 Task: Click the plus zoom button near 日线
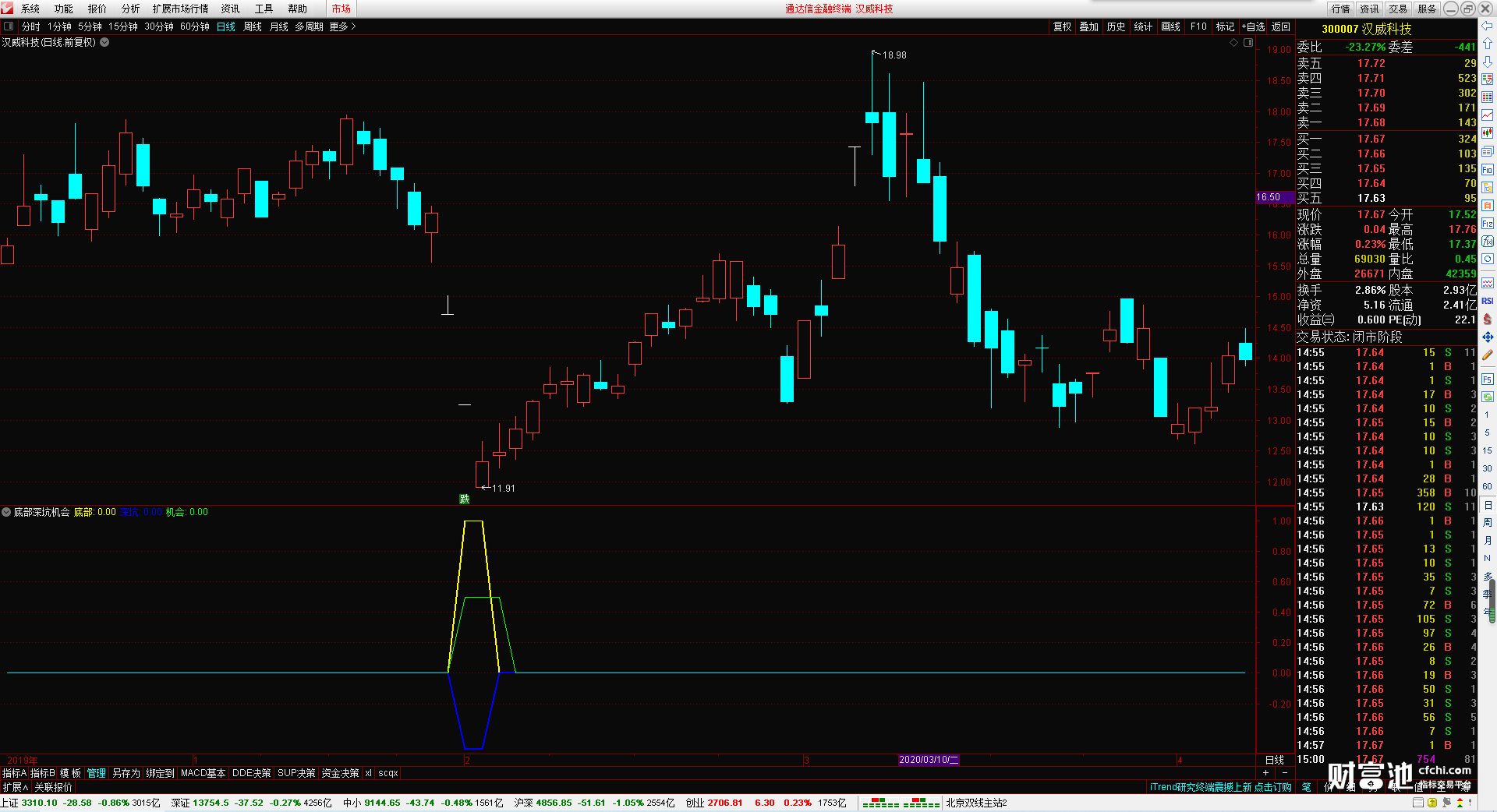click(x=1265, y=772)
